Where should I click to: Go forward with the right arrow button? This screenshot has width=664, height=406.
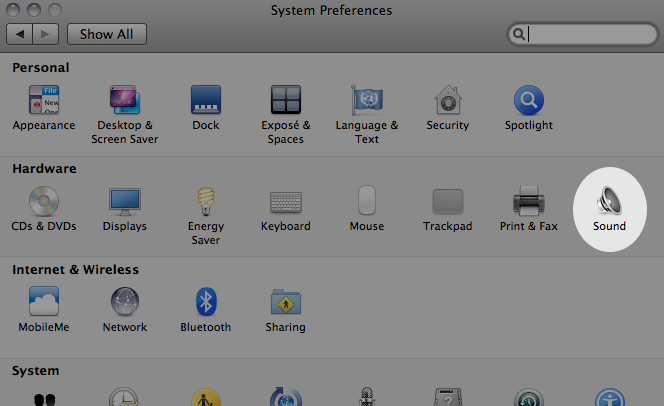click(45, 34)
